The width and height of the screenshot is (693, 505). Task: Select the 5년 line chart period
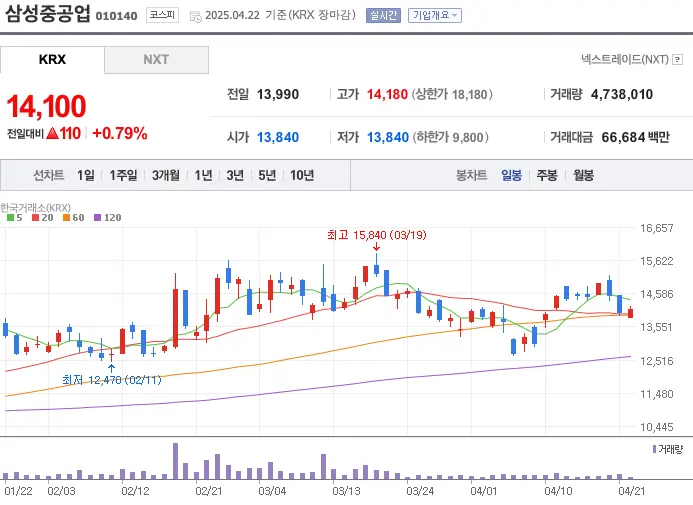[267, 175]
